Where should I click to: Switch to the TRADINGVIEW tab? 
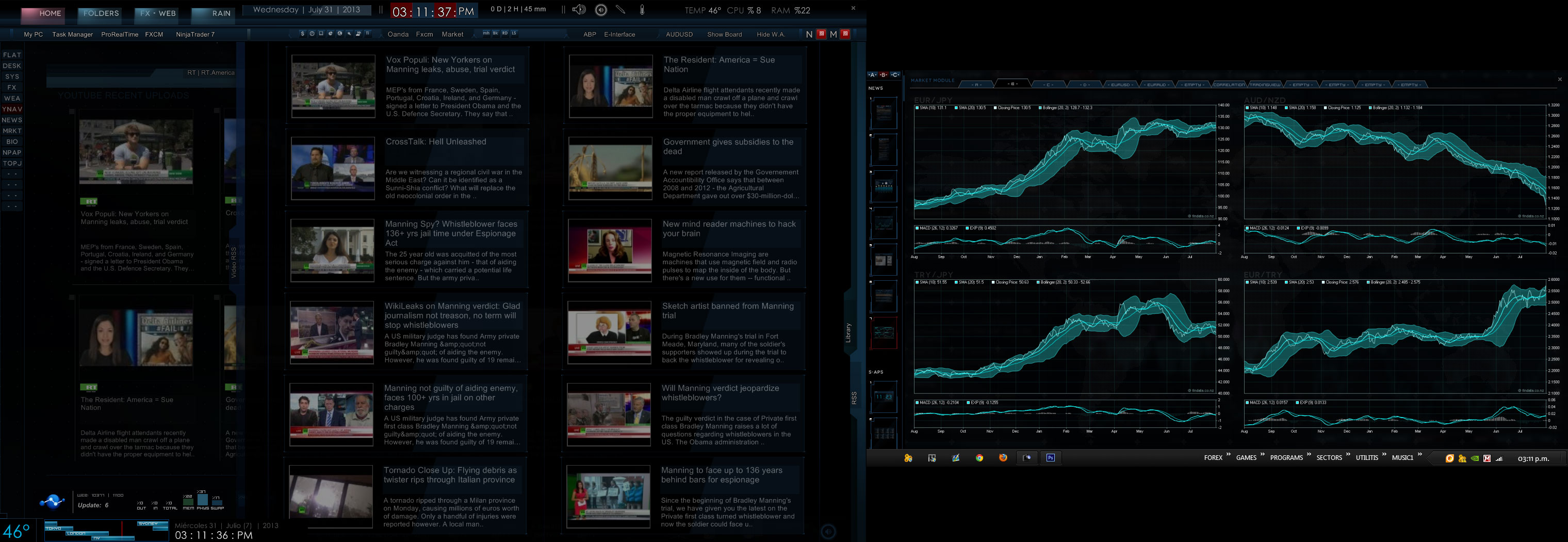tap(1265, 85)
